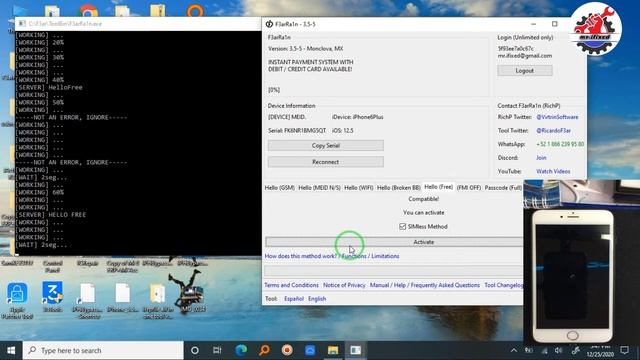Click the iOS: 12.5 text
640x360 pixels.
click(342, 130)
